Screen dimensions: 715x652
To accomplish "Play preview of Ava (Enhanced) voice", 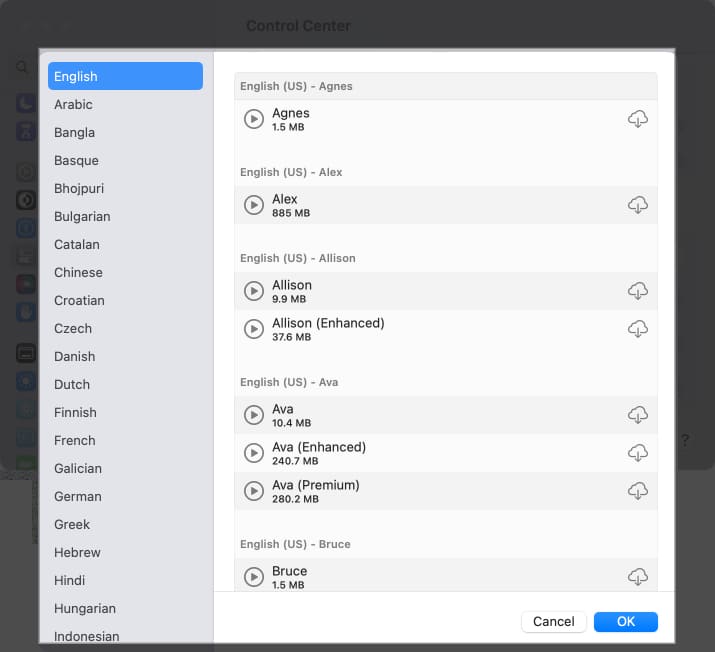I will click(x=254, y=453).
